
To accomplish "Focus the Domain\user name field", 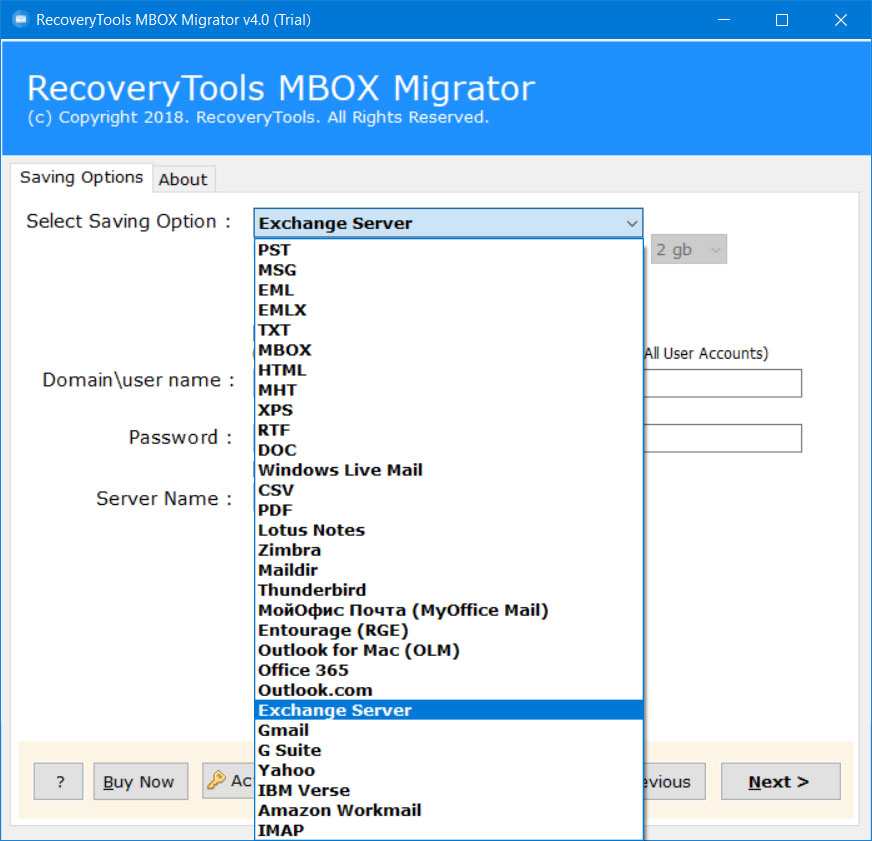I will pos(722,383).
